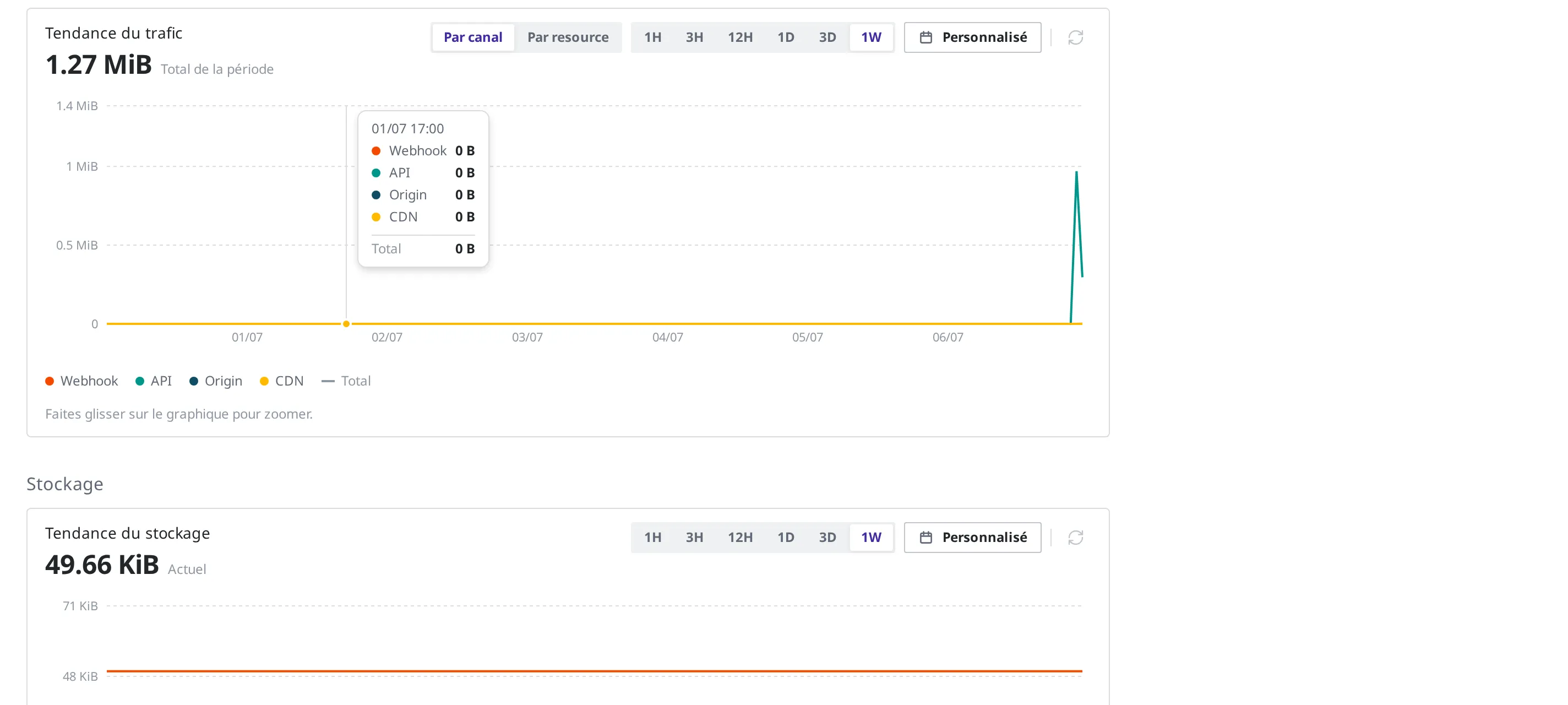
Task: Toggle API series in chart legend
Action: point(154,381)
